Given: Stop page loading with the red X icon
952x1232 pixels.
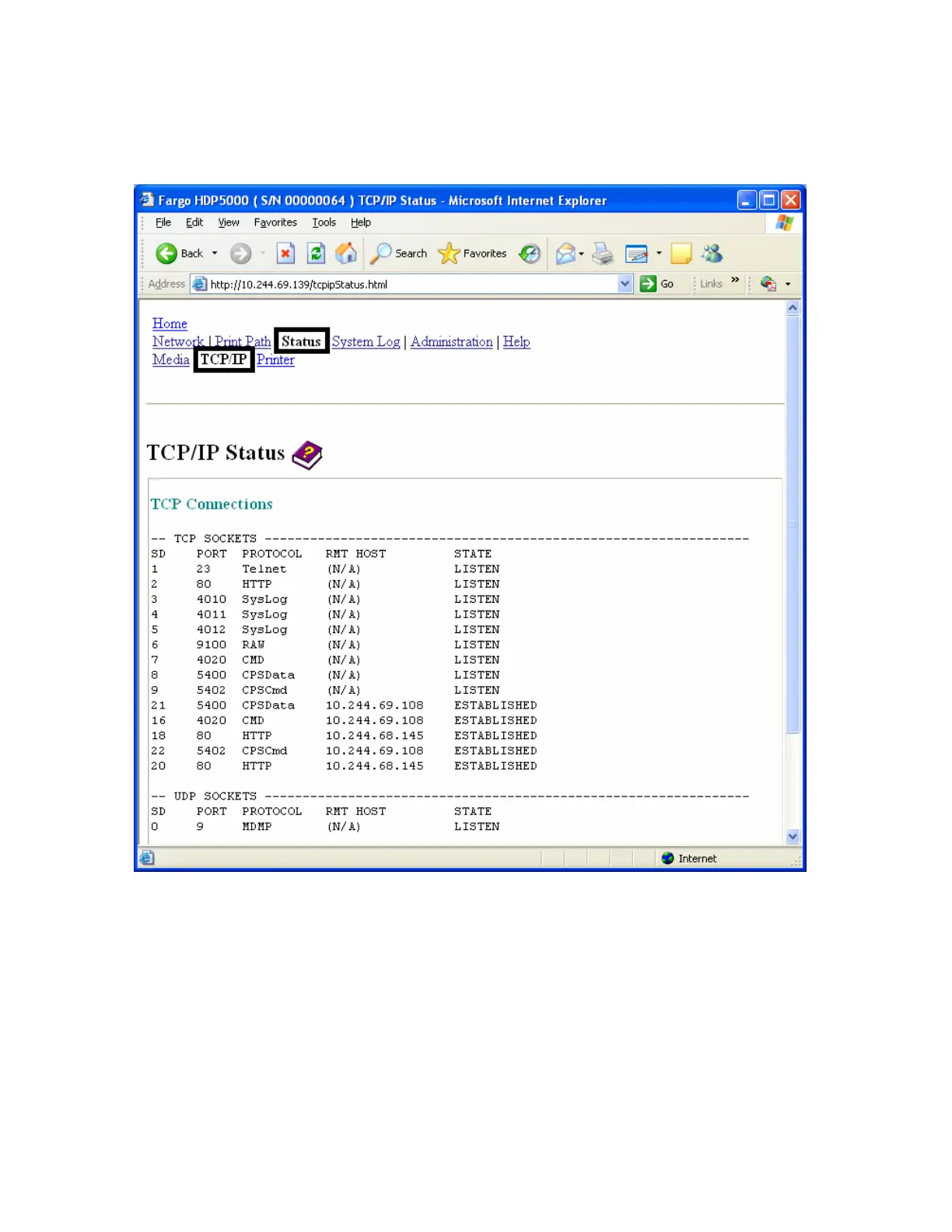Looking at the screenshot, I should 285,254.
